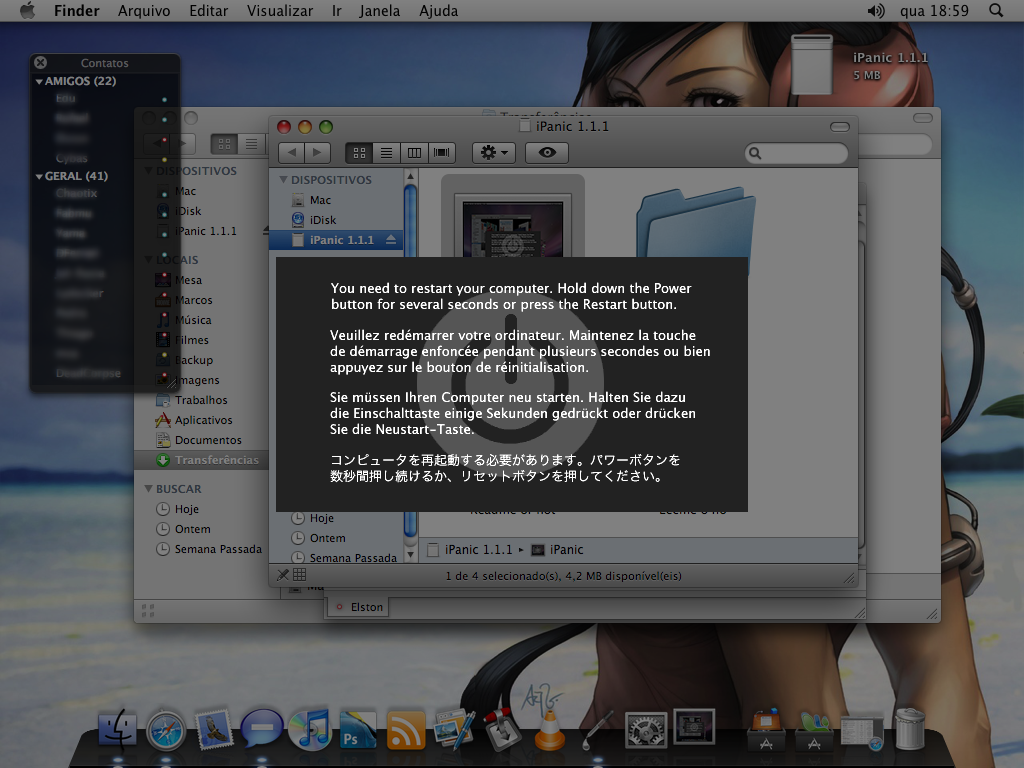Open Spotlight magnifier in menu bar
The height and width of the screenshot is (768, 1024).
(996, 10)
